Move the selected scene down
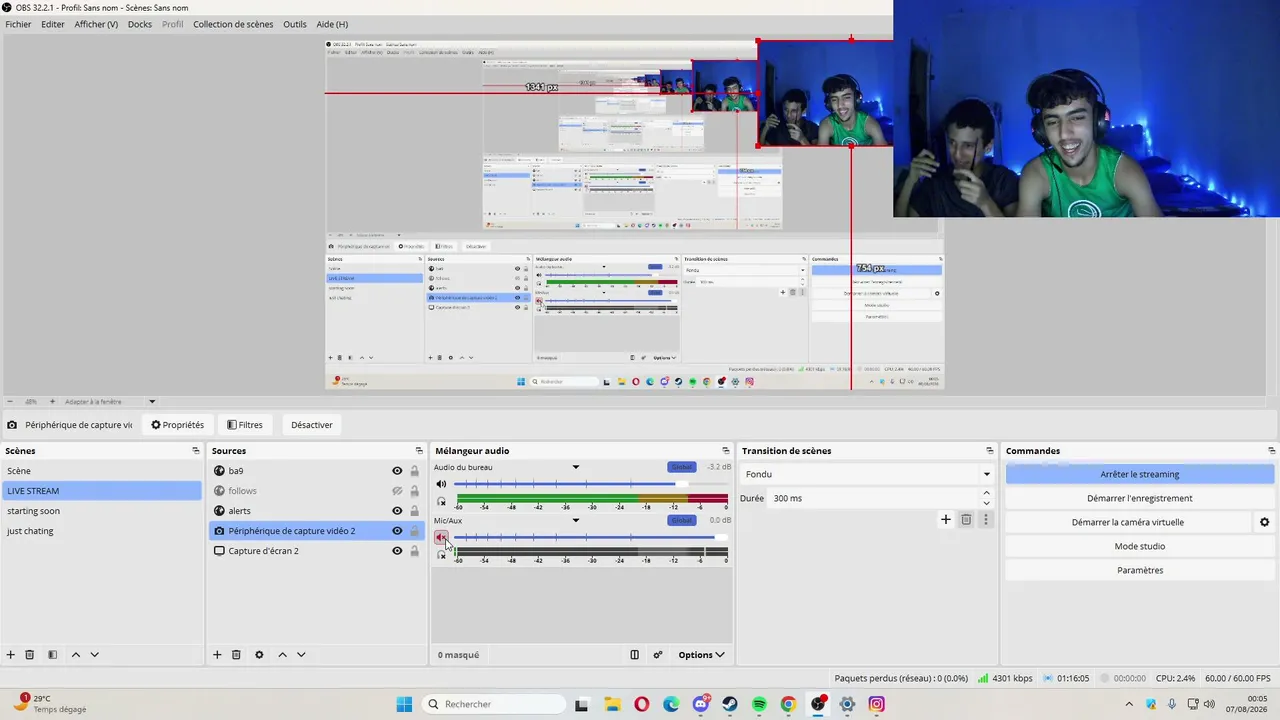Viewport: 1280px width, 720px height. 94,655
